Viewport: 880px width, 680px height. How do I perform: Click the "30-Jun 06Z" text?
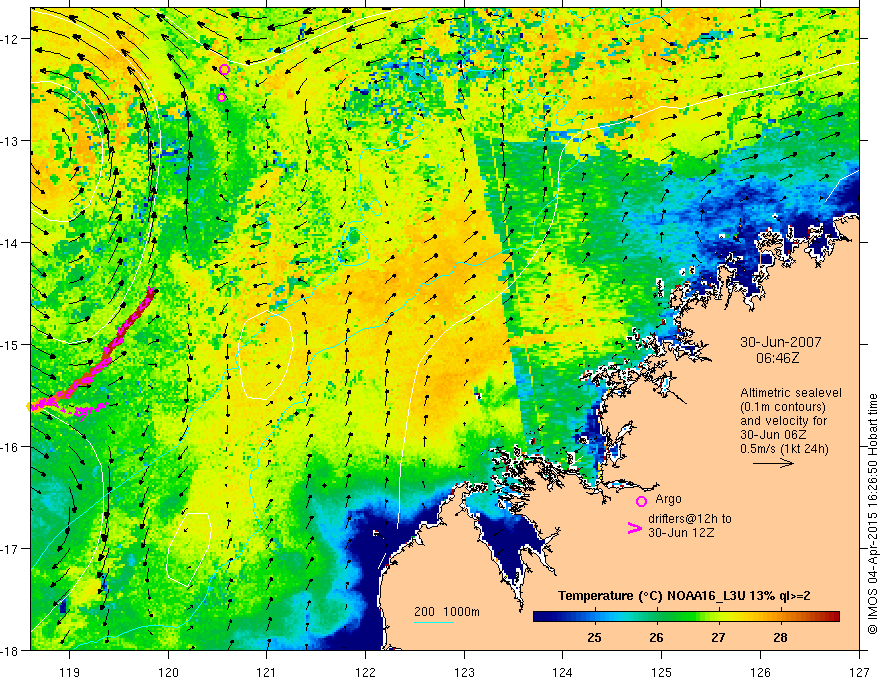(x=772, y=435)
